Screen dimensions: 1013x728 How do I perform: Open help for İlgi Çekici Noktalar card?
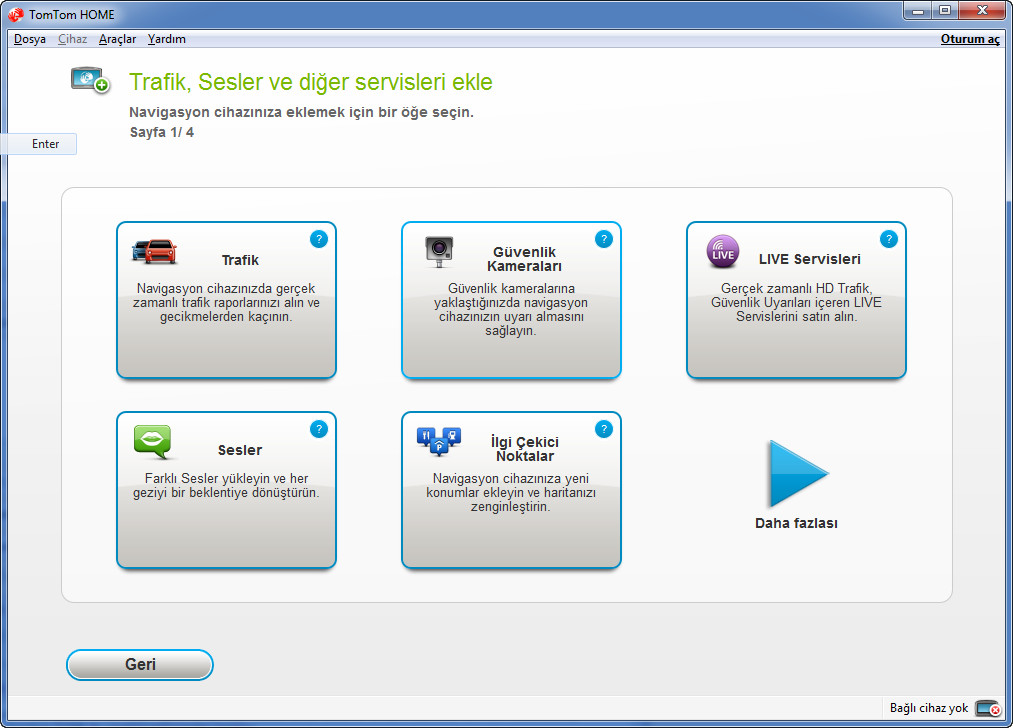coord(603,429)
